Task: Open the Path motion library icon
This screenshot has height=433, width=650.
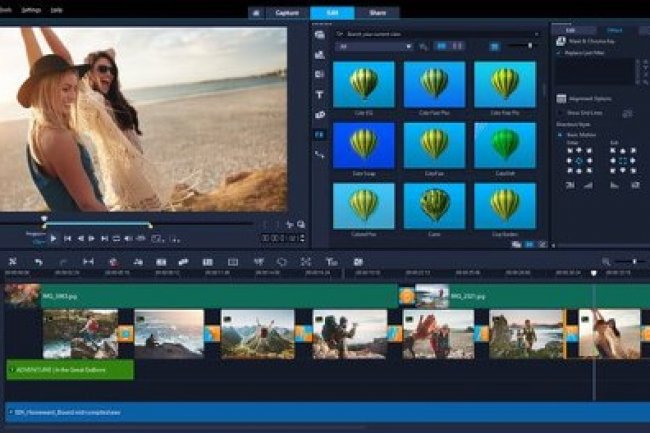Action: pyautogui.click(x=320, y=154)
